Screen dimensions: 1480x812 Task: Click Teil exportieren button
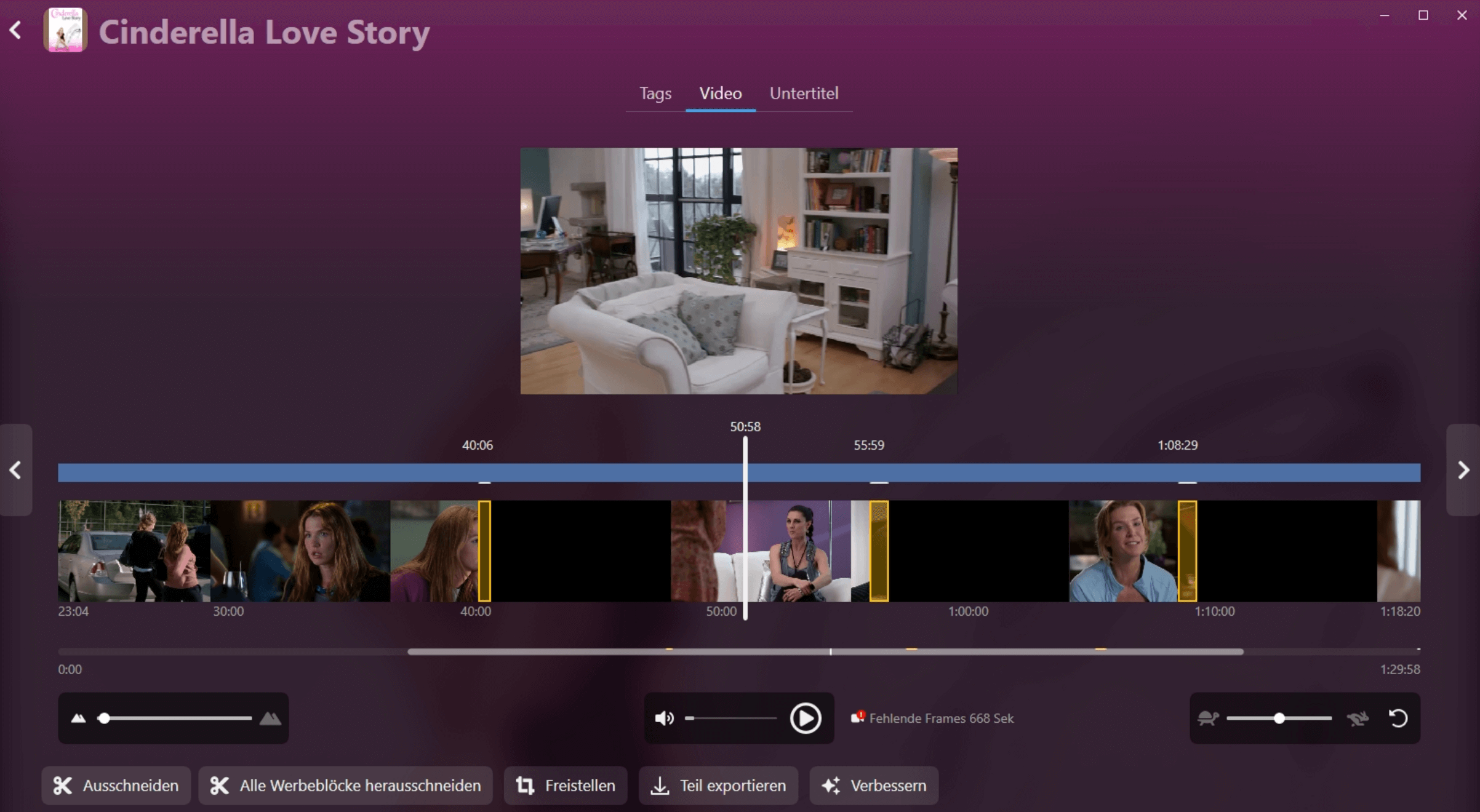tap(718, 786)
